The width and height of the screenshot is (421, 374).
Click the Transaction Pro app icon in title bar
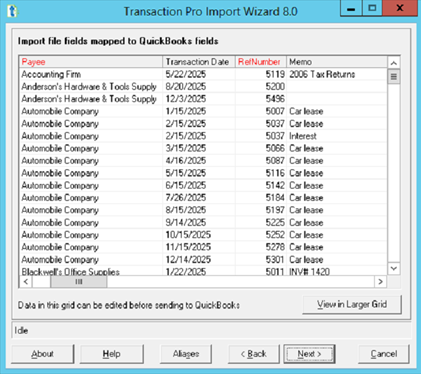12,11
